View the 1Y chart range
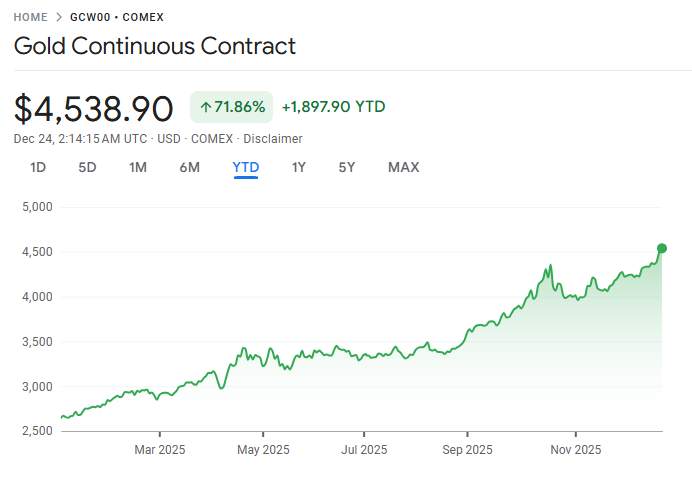This screenshot has height=477, width=692. (x=298, y=167)
